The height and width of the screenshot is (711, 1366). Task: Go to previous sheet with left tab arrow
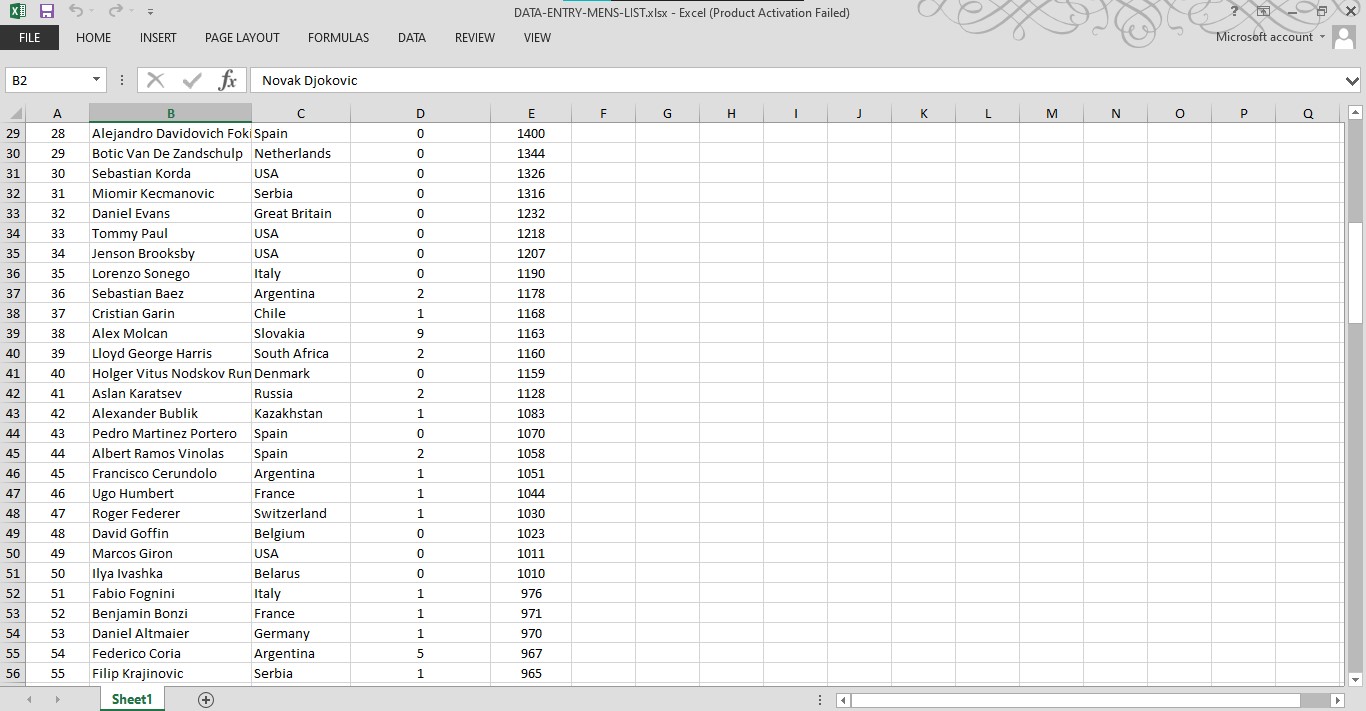click(30, 700)
